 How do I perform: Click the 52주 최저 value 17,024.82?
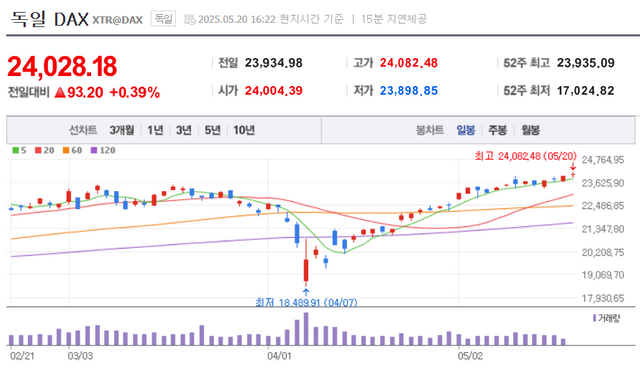(x=586, y=91)
